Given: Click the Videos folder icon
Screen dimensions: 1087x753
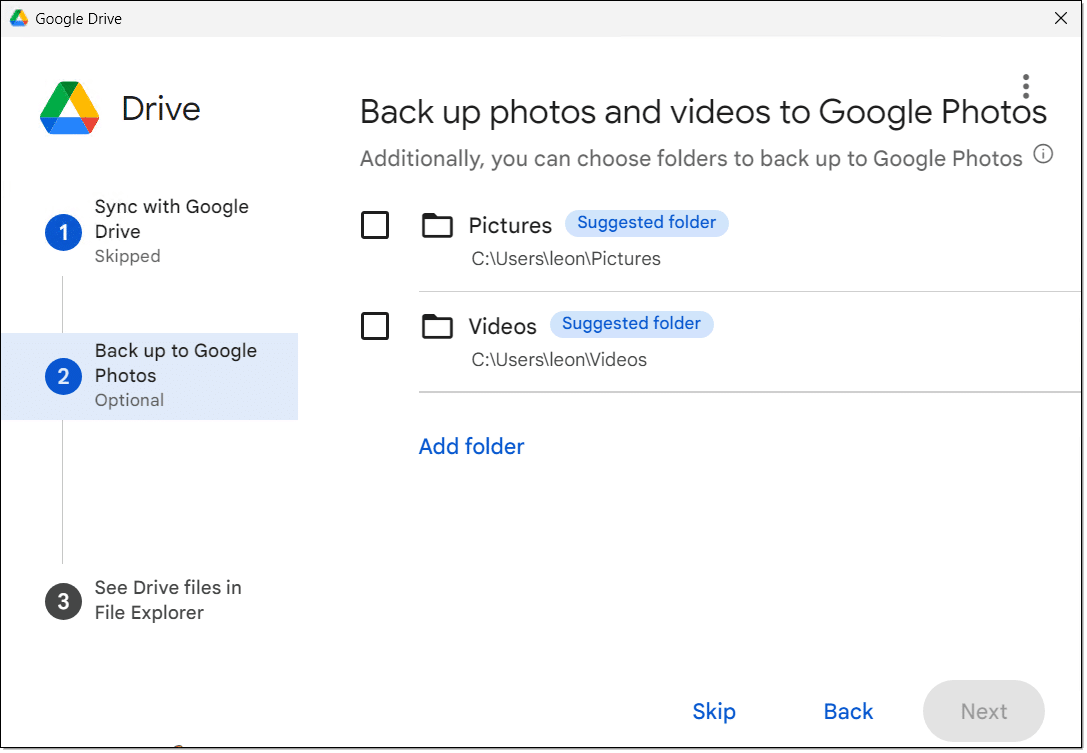Looking at the screenshot, I should tap(437, 326).
